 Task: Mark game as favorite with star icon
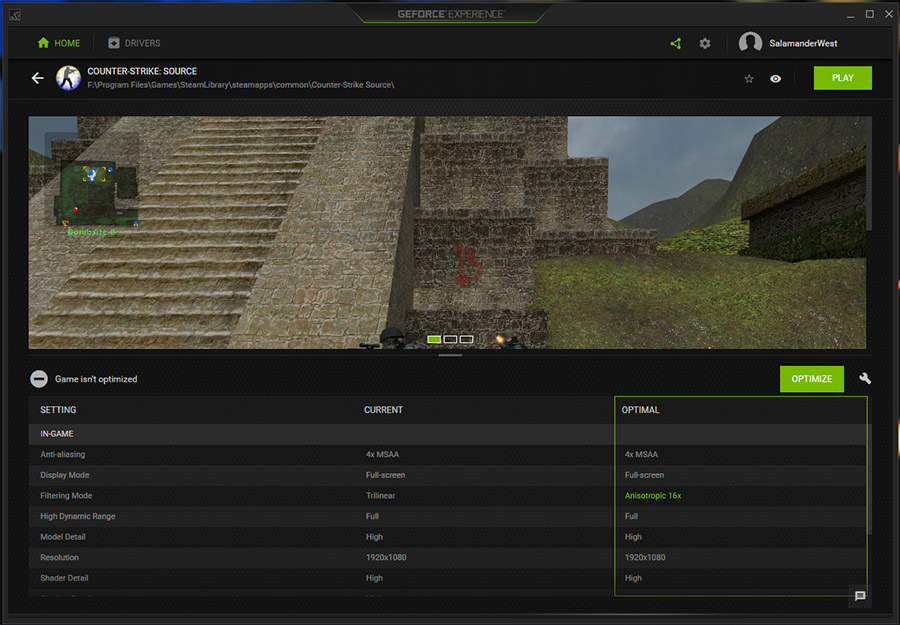click(x=749, y=79)
